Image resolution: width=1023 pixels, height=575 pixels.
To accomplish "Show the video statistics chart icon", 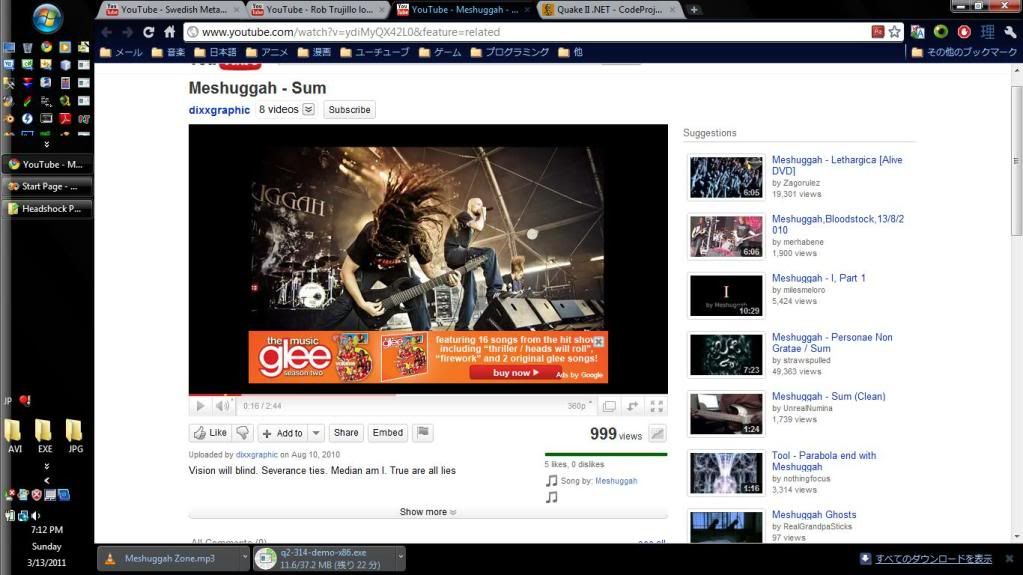I will click(x=658, y=433).
